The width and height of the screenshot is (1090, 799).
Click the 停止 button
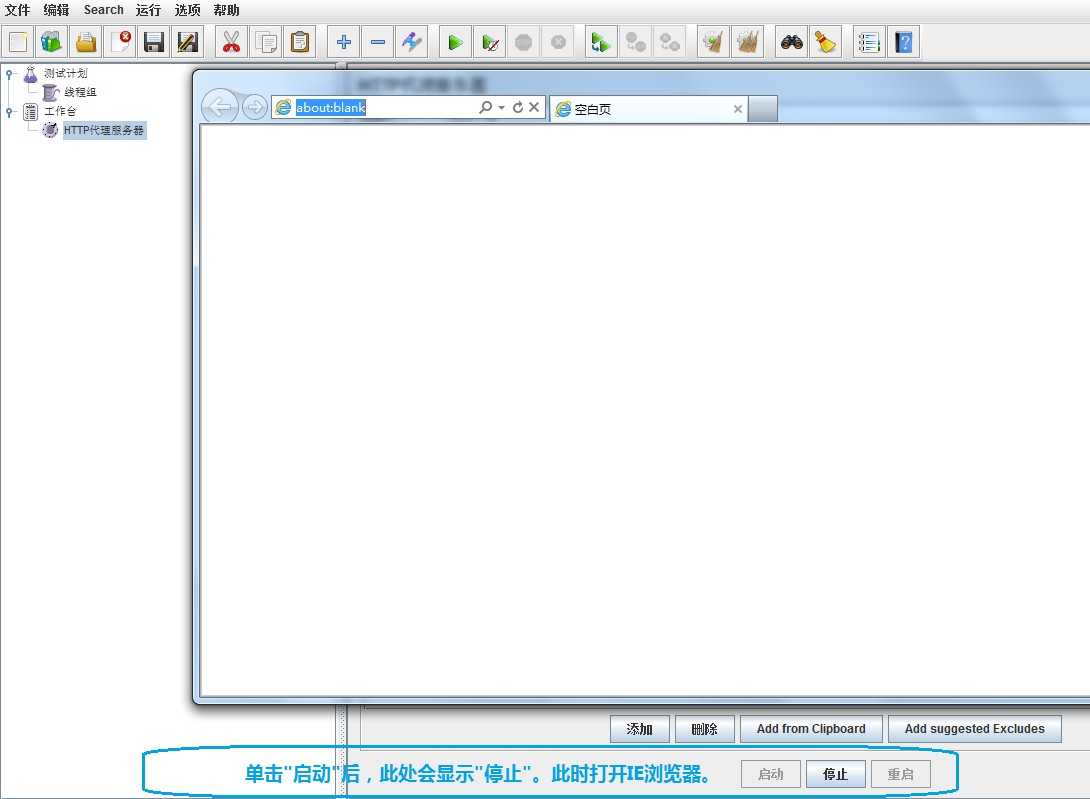tap(835, 774)
